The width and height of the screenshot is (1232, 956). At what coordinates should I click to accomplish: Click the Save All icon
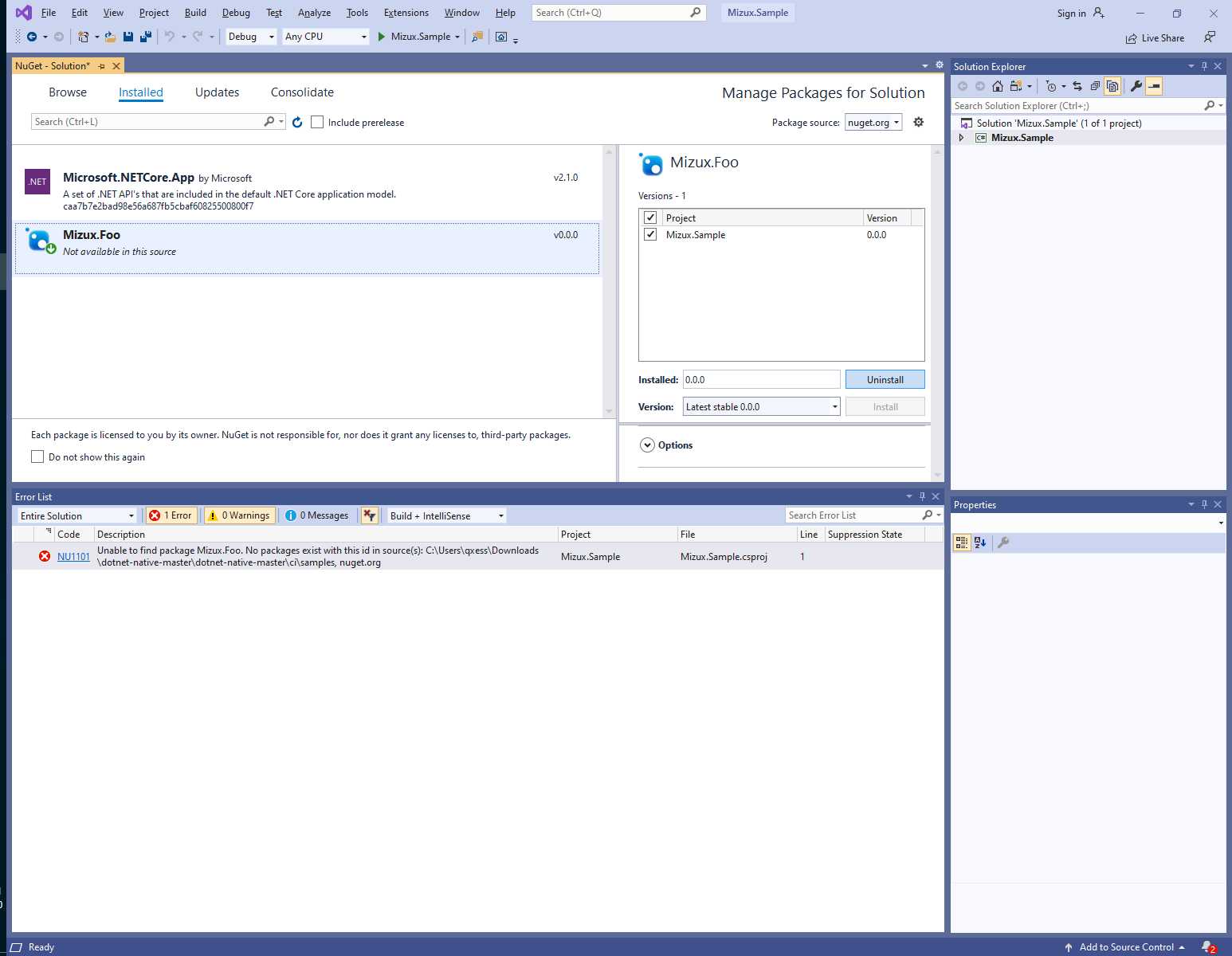146,37
